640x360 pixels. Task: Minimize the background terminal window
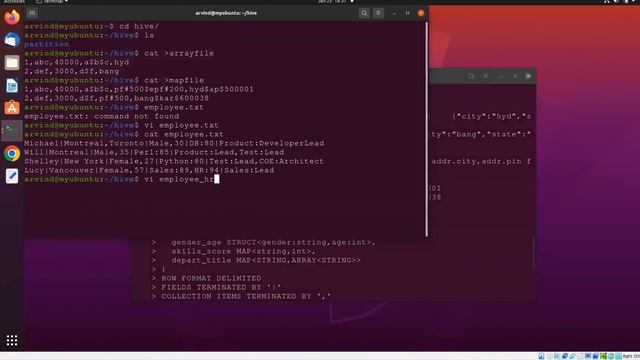tap(502, 76)
